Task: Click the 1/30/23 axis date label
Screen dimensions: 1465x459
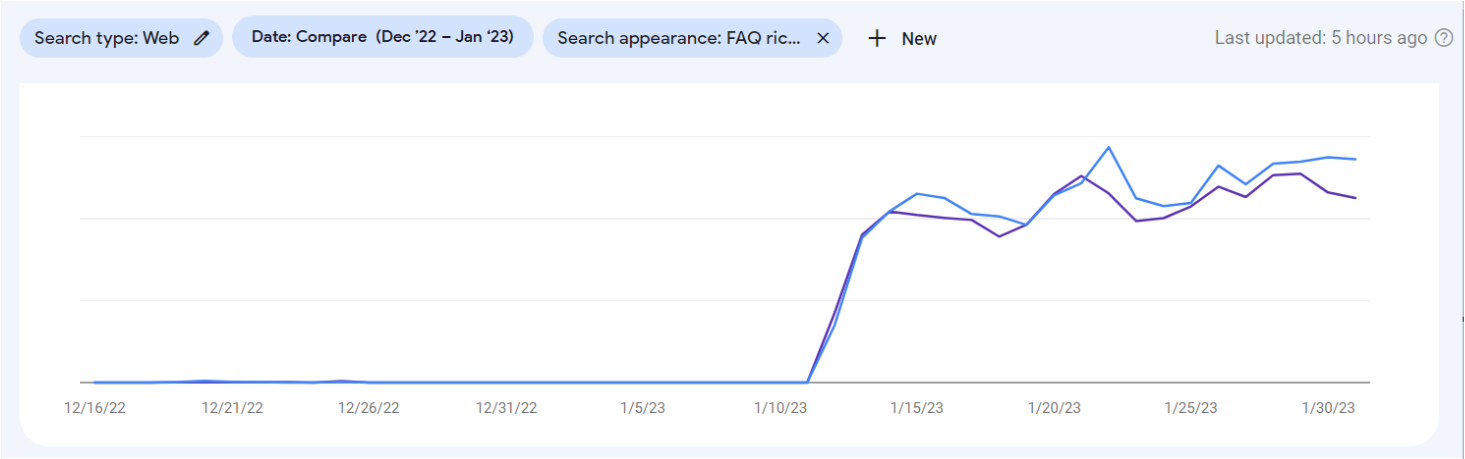Action: pyautogui.click(x=1328, y=408)
